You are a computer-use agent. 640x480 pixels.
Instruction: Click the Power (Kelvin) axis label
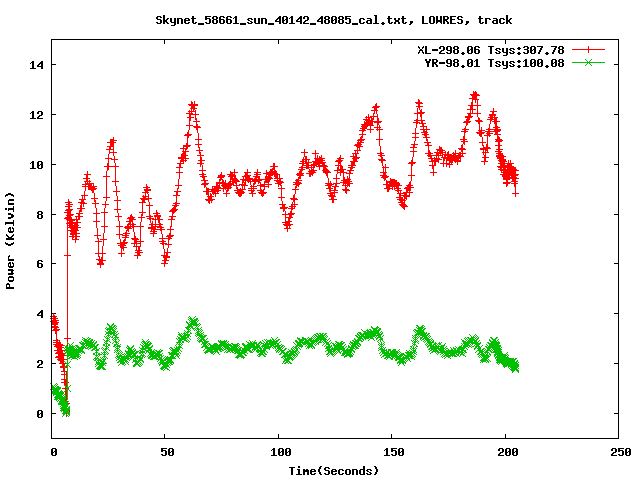(10, 240)
